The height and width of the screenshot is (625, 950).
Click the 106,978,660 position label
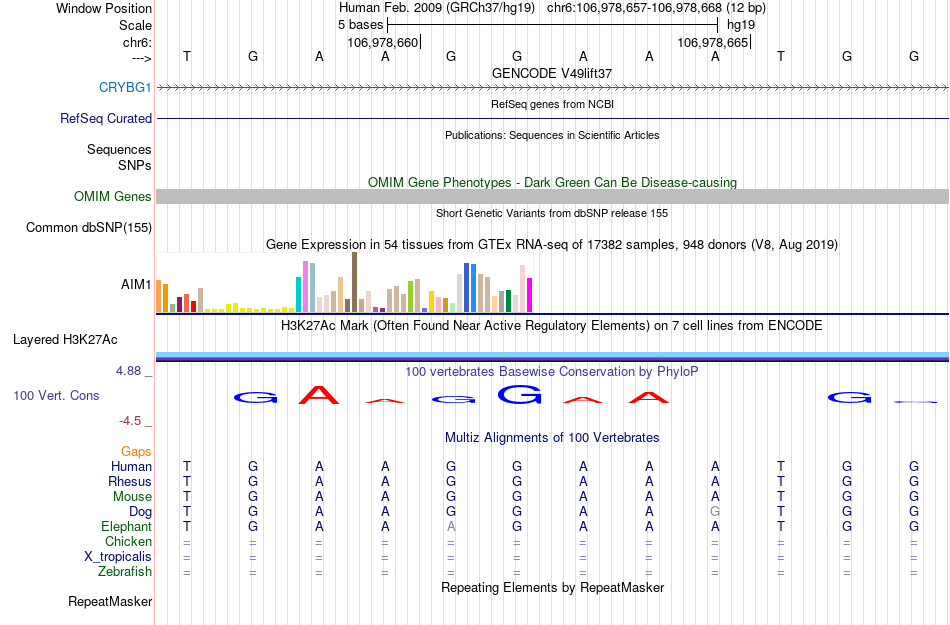383,42
